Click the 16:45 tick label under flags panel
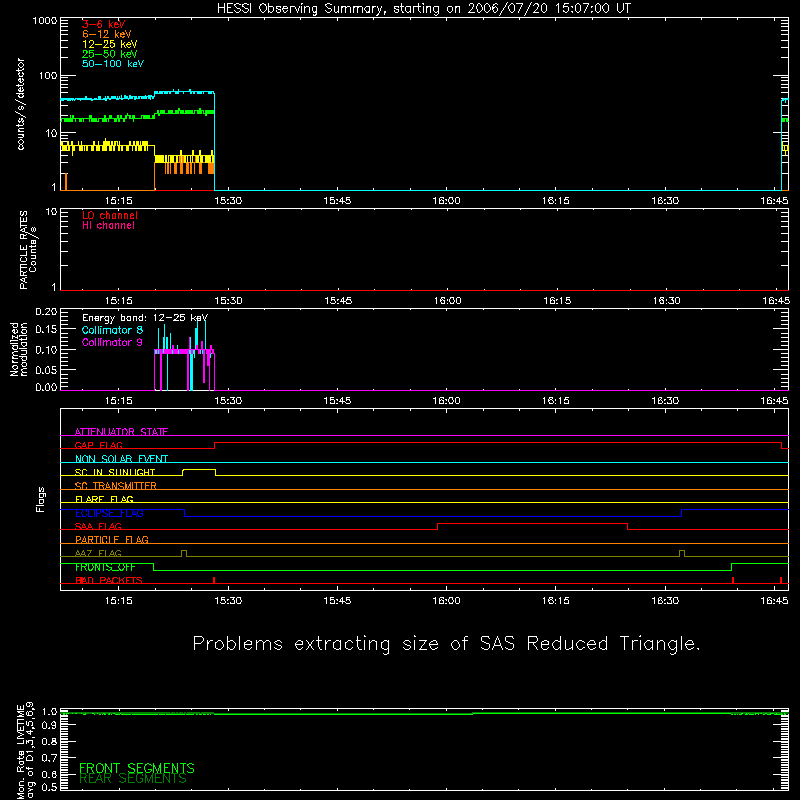The height and width of the screenshot is (800, 800). coord(774,601)
